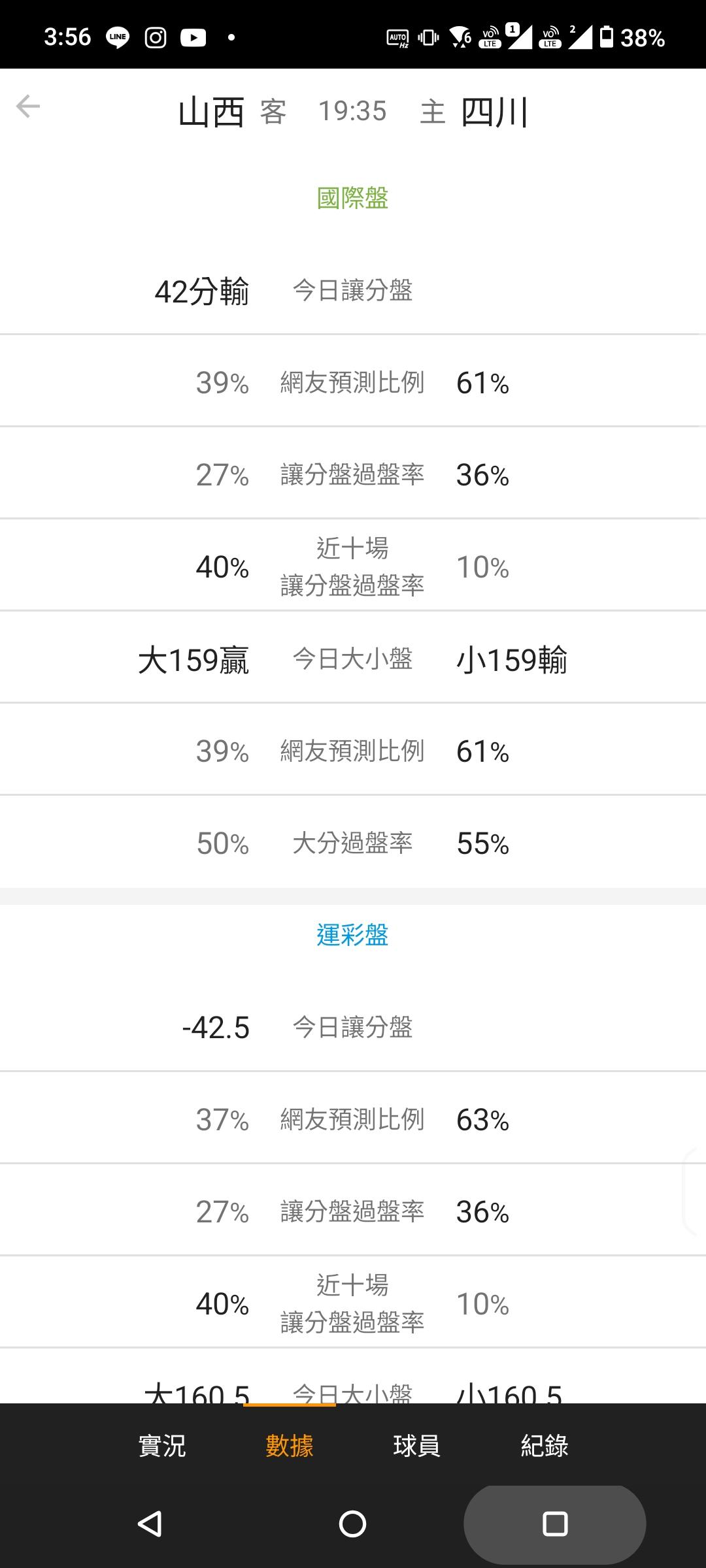Screen dimensions: 706x1568
Task: Select the 數據 tab
Action: click(290, 1445)
